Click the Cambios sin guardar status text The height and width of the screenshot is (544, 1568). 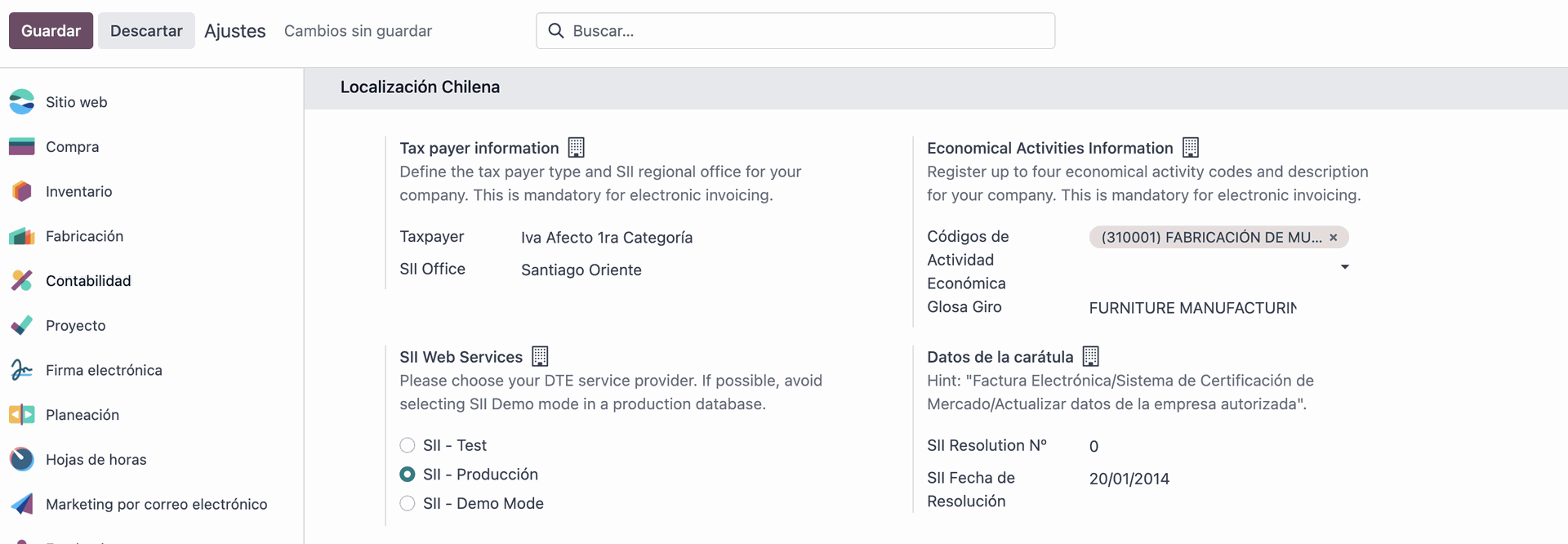[358, 31]
